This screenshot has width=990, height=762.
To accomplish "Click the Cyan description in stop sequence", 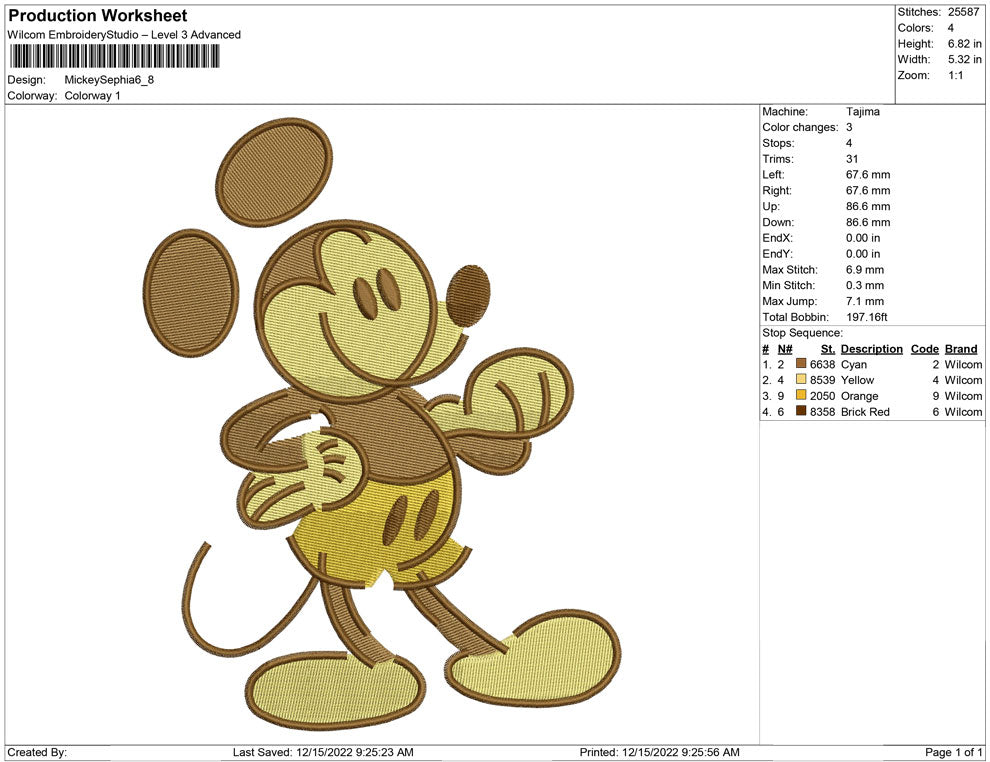I will point(854,364).
